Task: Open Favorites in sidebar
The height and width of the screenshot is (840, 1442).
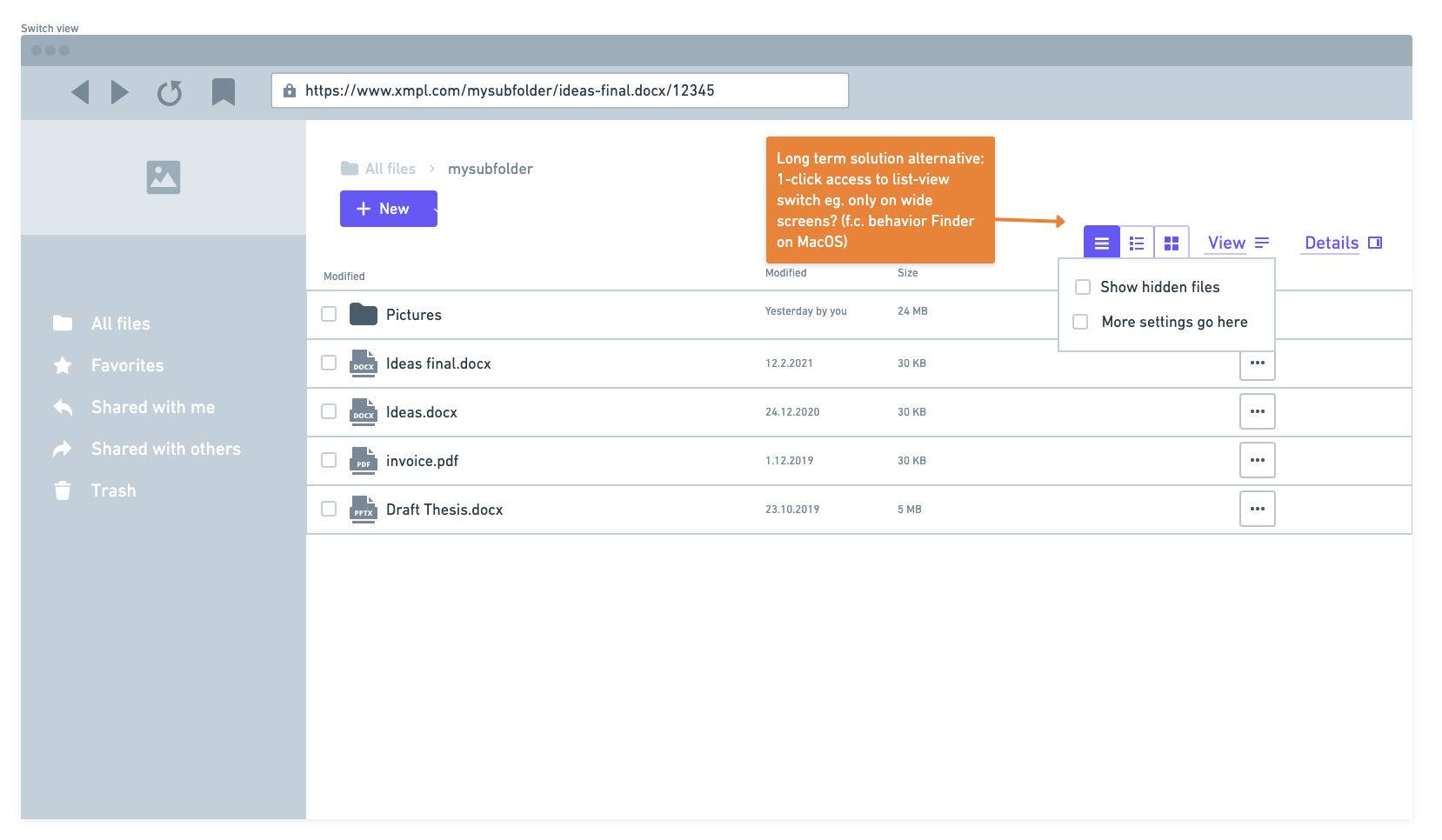Action: 128,365
